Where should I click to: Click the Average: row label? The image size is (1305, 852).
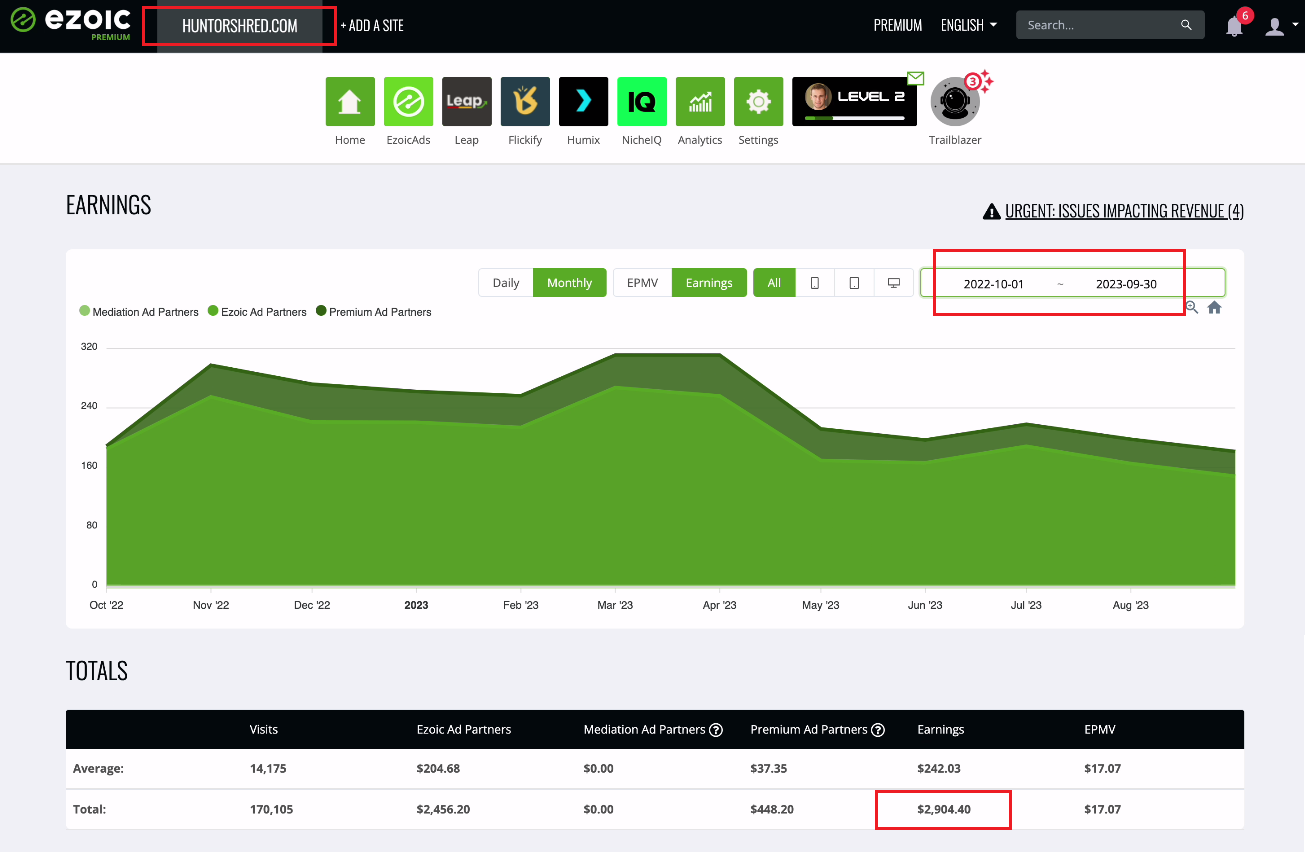(x=98, y=769)
